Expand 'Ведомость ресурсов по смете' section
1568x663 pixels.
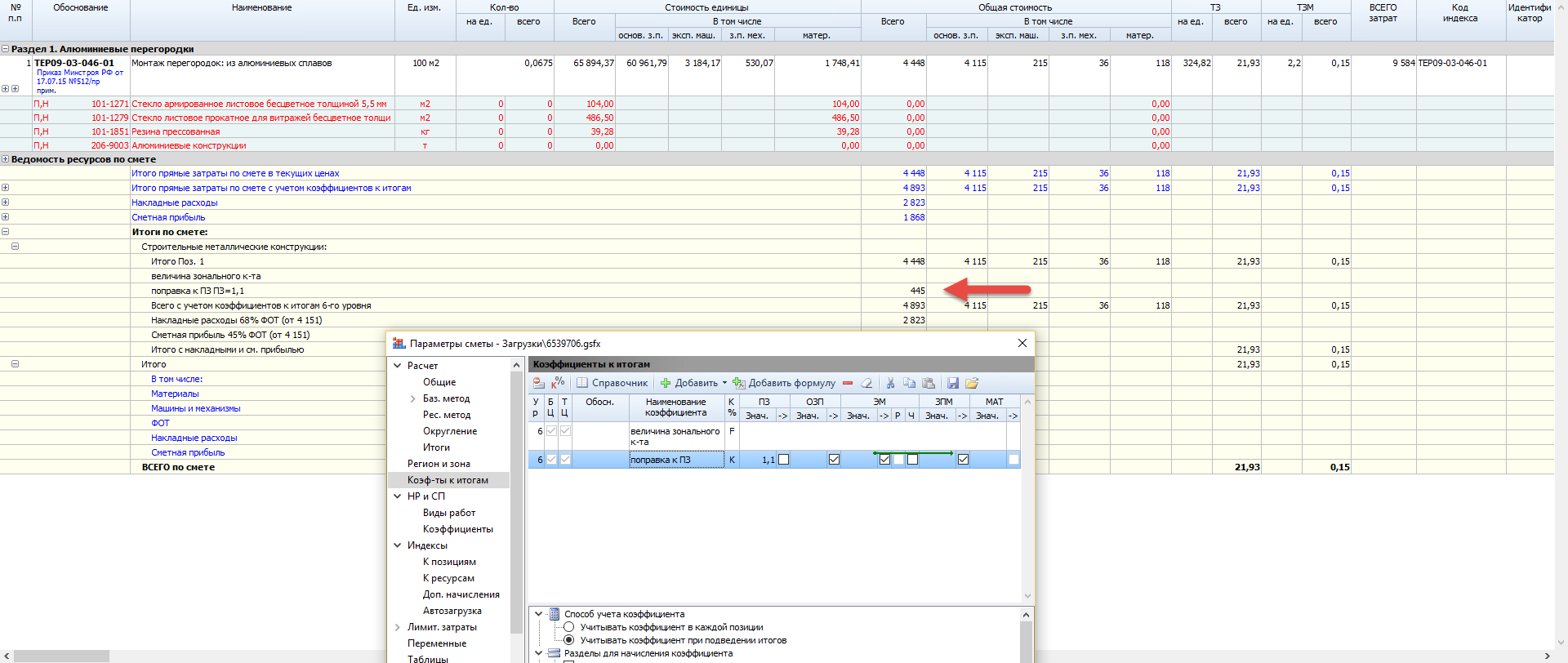(6, 159)
